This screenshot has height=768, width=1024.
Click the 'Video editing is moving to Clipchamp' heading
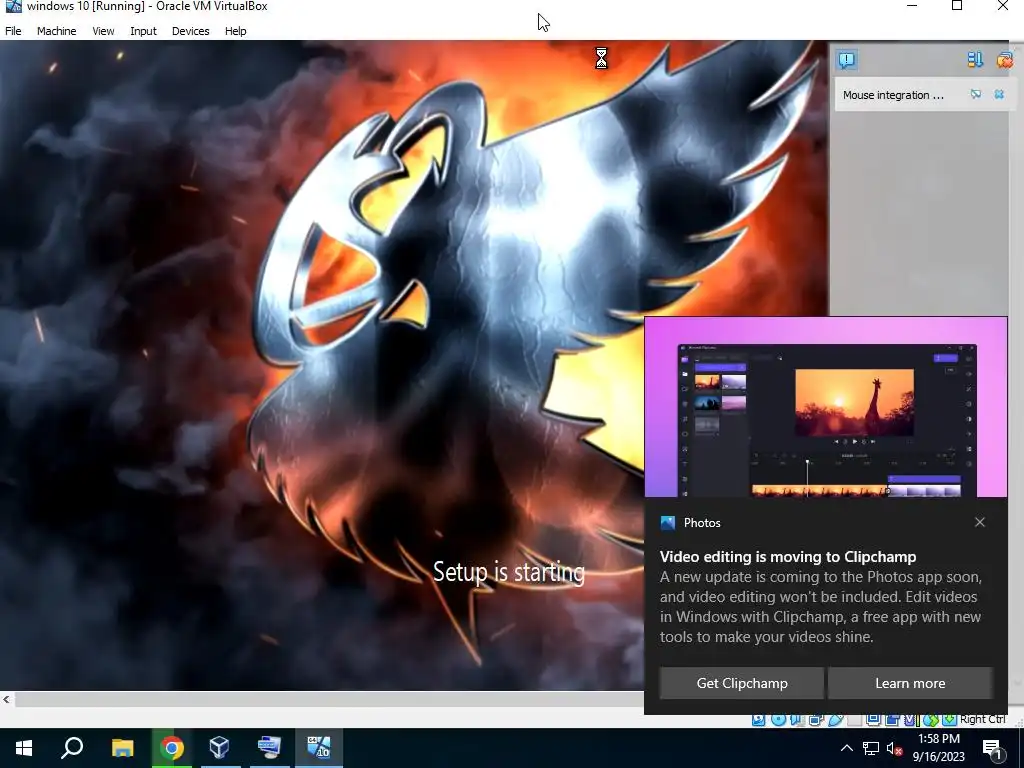(788, 556)
